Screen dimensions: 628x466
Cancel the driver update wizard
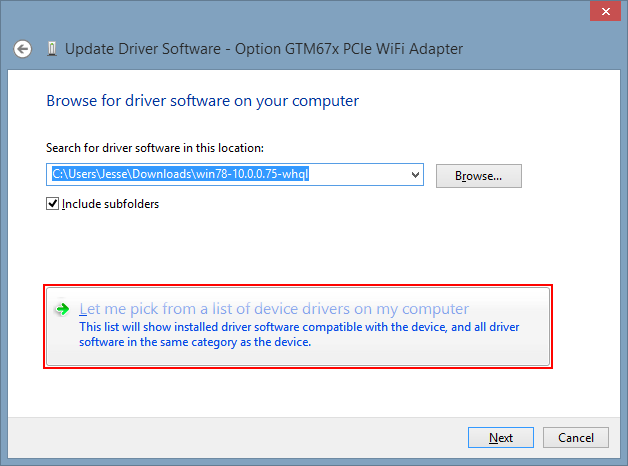576,438
